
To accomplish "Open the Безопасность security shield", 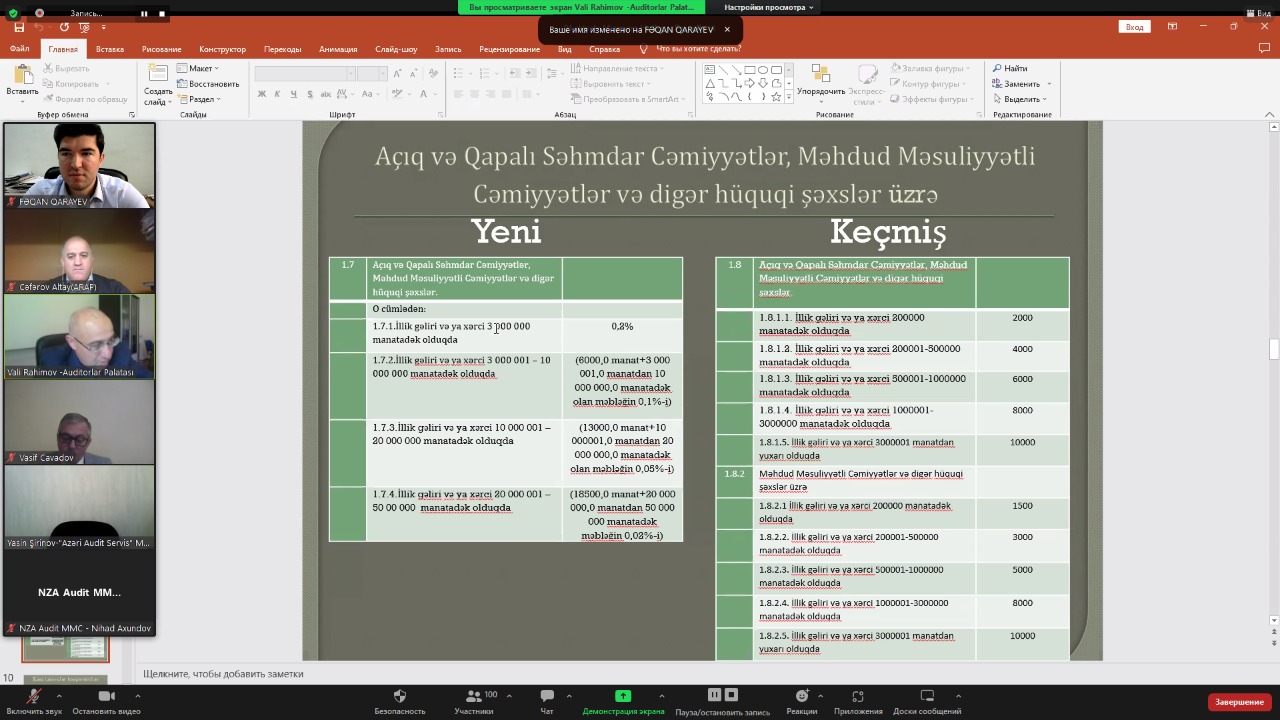I will click(400, 697).
